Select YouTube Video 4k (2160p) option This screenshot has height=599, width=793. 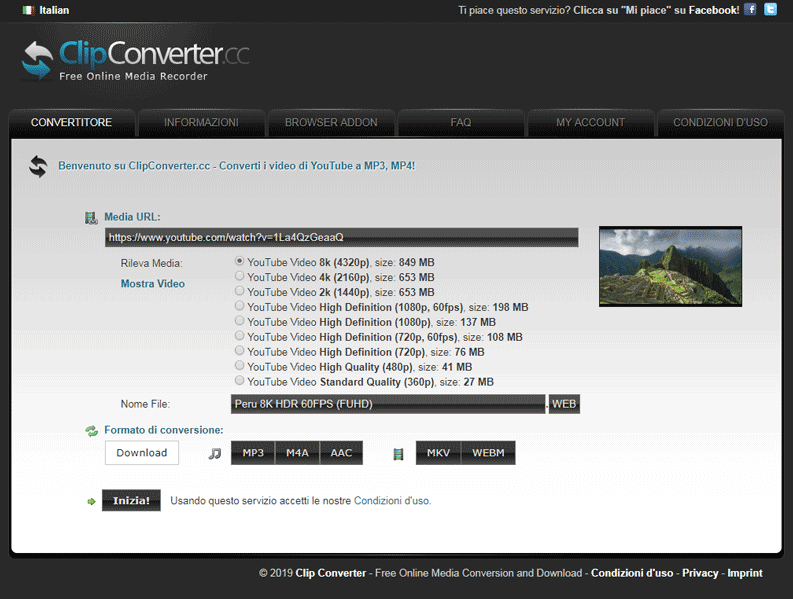(239, 276)
